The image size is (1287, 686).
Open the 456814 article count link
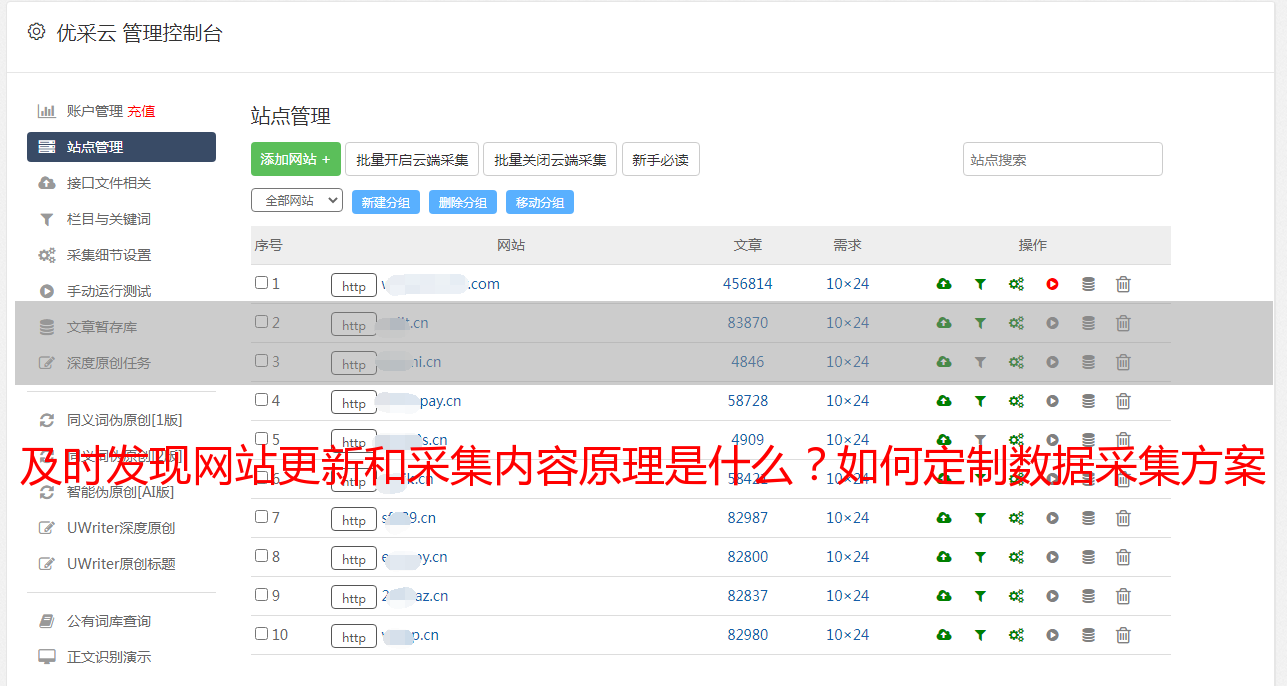[748, 284]
